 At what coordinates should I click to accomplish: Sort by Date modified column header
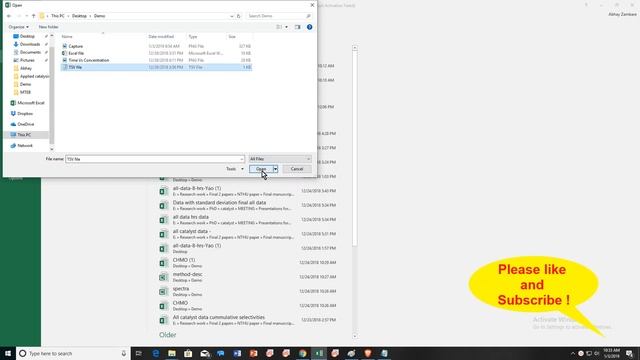[161, 37]
